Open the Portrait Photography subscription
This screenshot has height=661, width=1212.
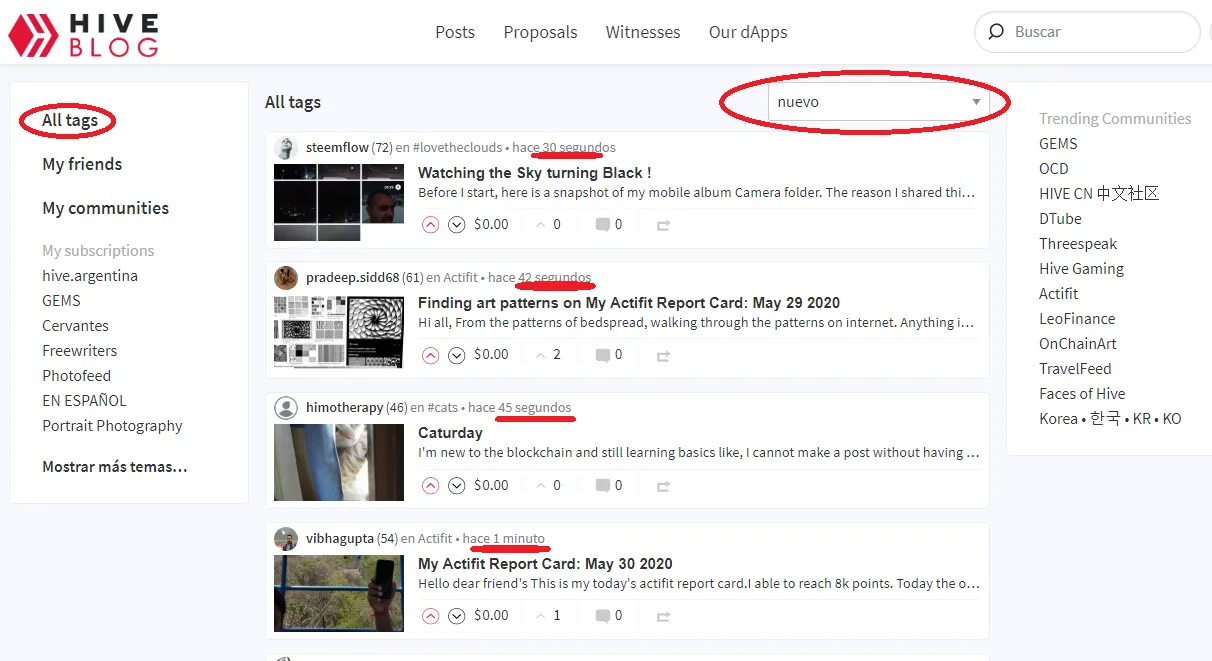112,426
